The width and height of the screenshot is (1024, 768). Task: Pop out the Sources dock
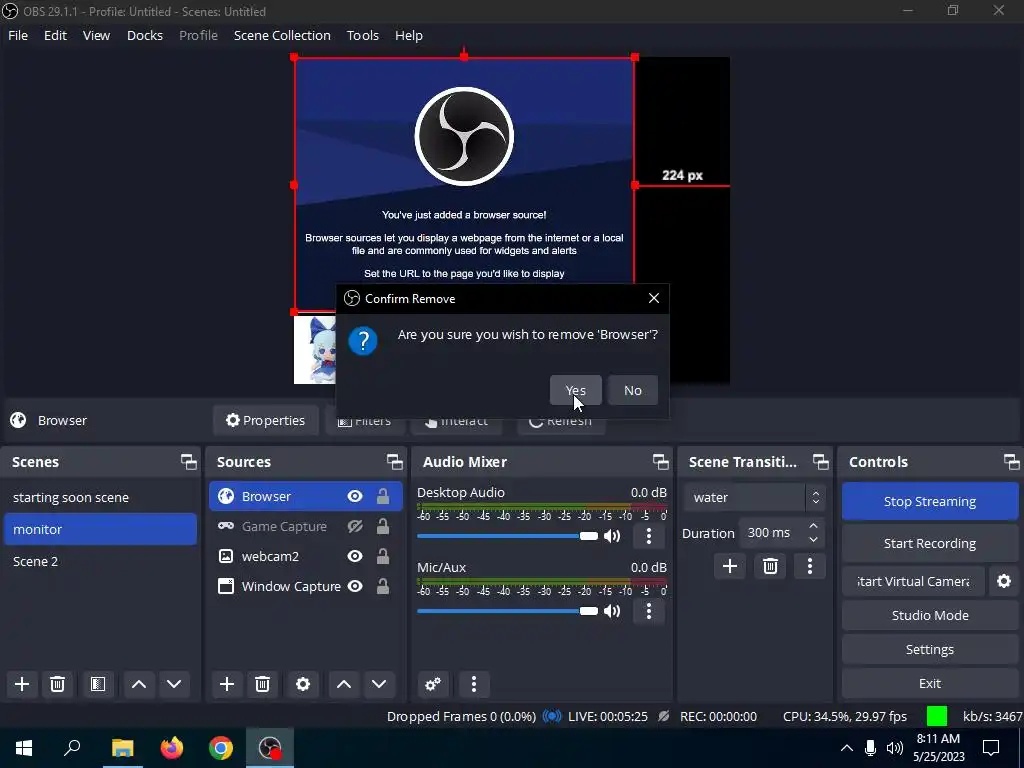click(394, 462)
